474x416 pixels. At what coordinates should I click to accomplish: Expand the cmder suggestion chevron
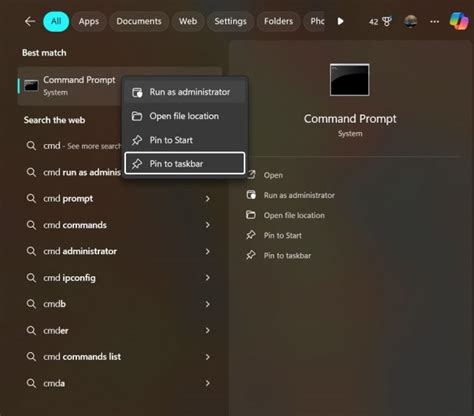[x=207, y=330]
